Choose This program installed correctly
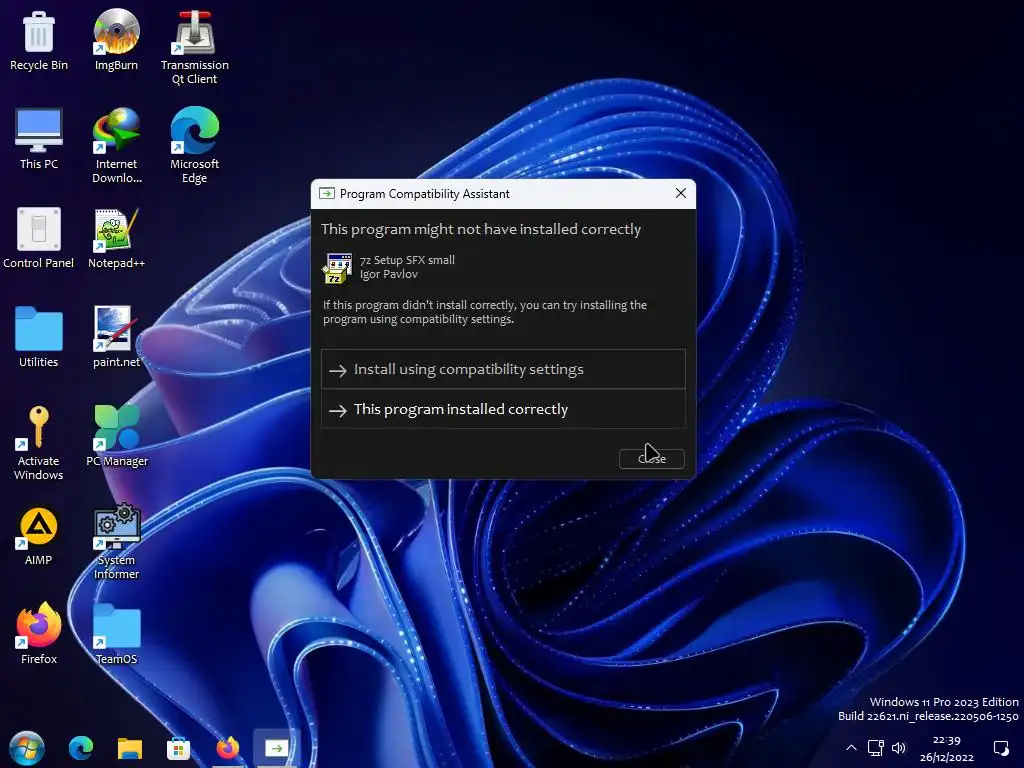This screenshot has width=1024, height=768. (503, 409)
